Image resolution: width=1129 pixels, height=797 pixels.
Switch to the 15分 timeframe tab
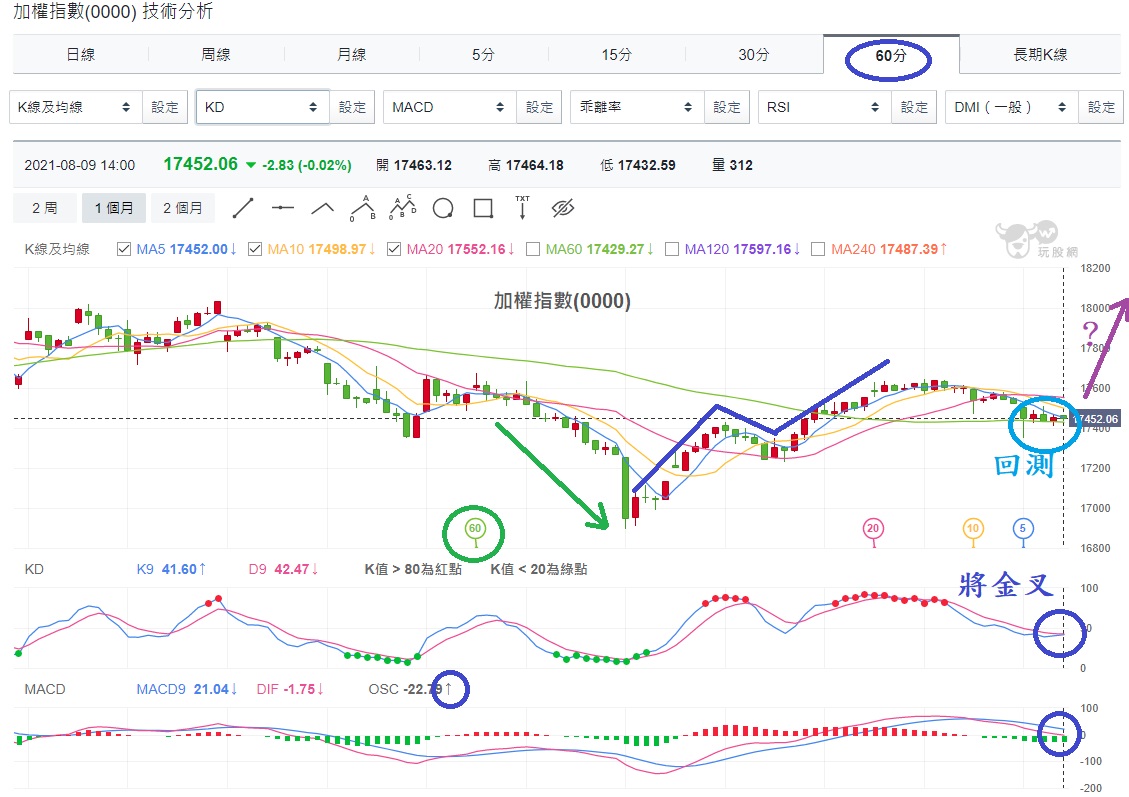[617, 55]
